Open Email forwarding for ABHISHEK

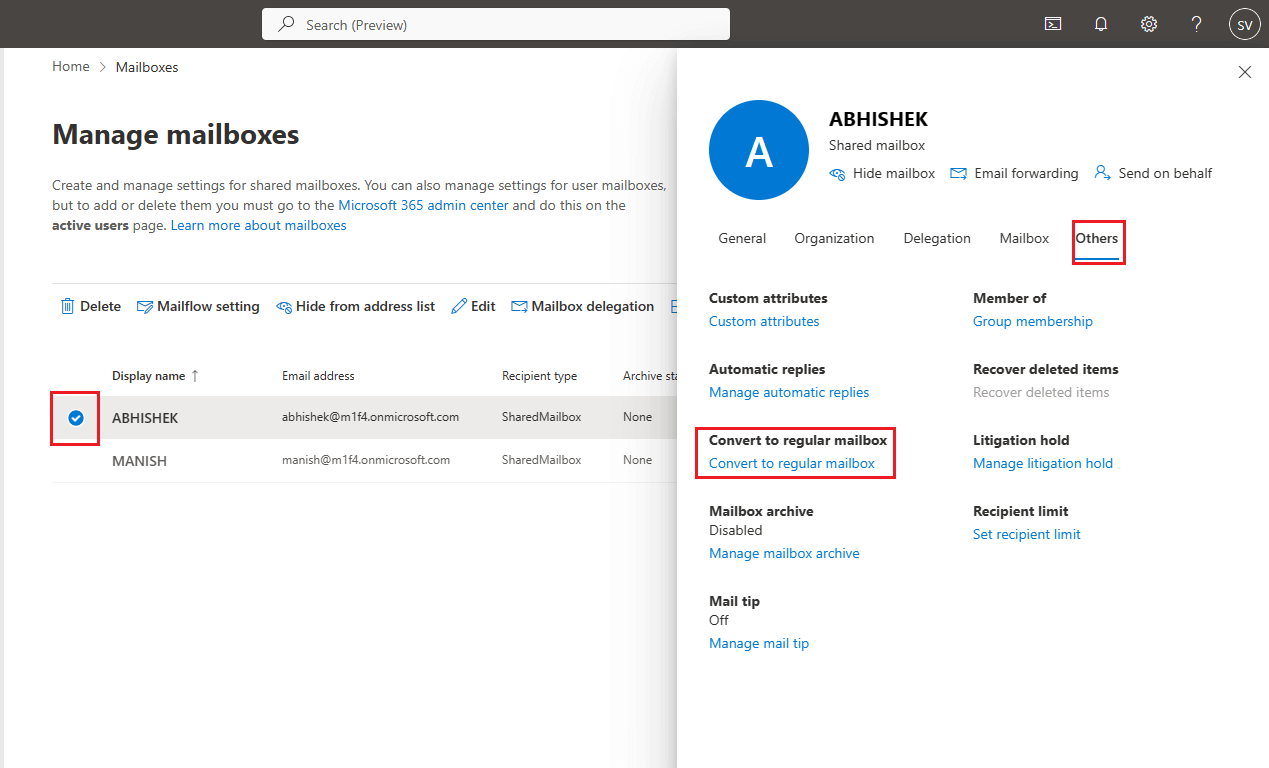coord(1014,173)
